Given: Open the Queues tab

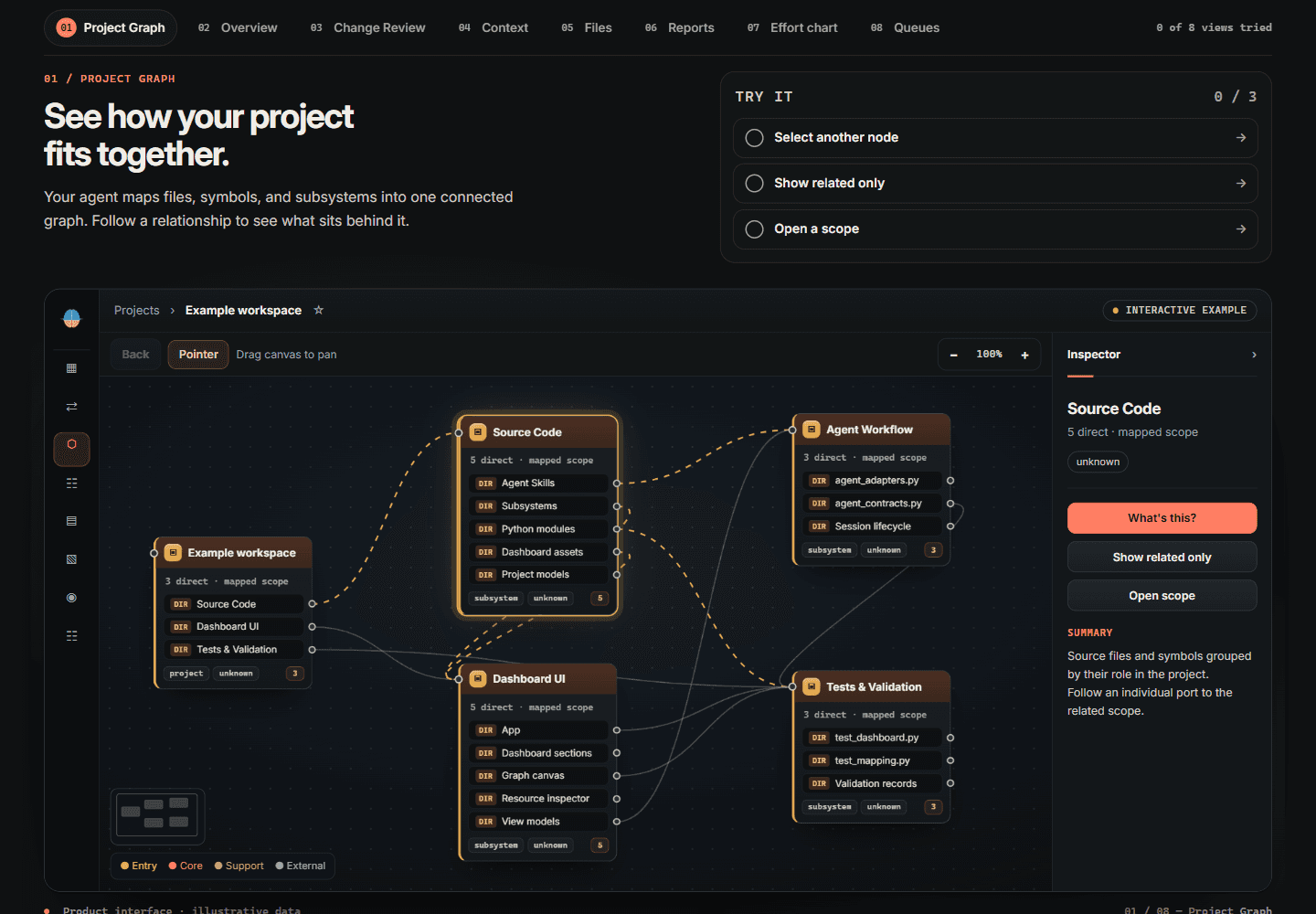Looking at the screenshot, I should (x=905, y=27).
